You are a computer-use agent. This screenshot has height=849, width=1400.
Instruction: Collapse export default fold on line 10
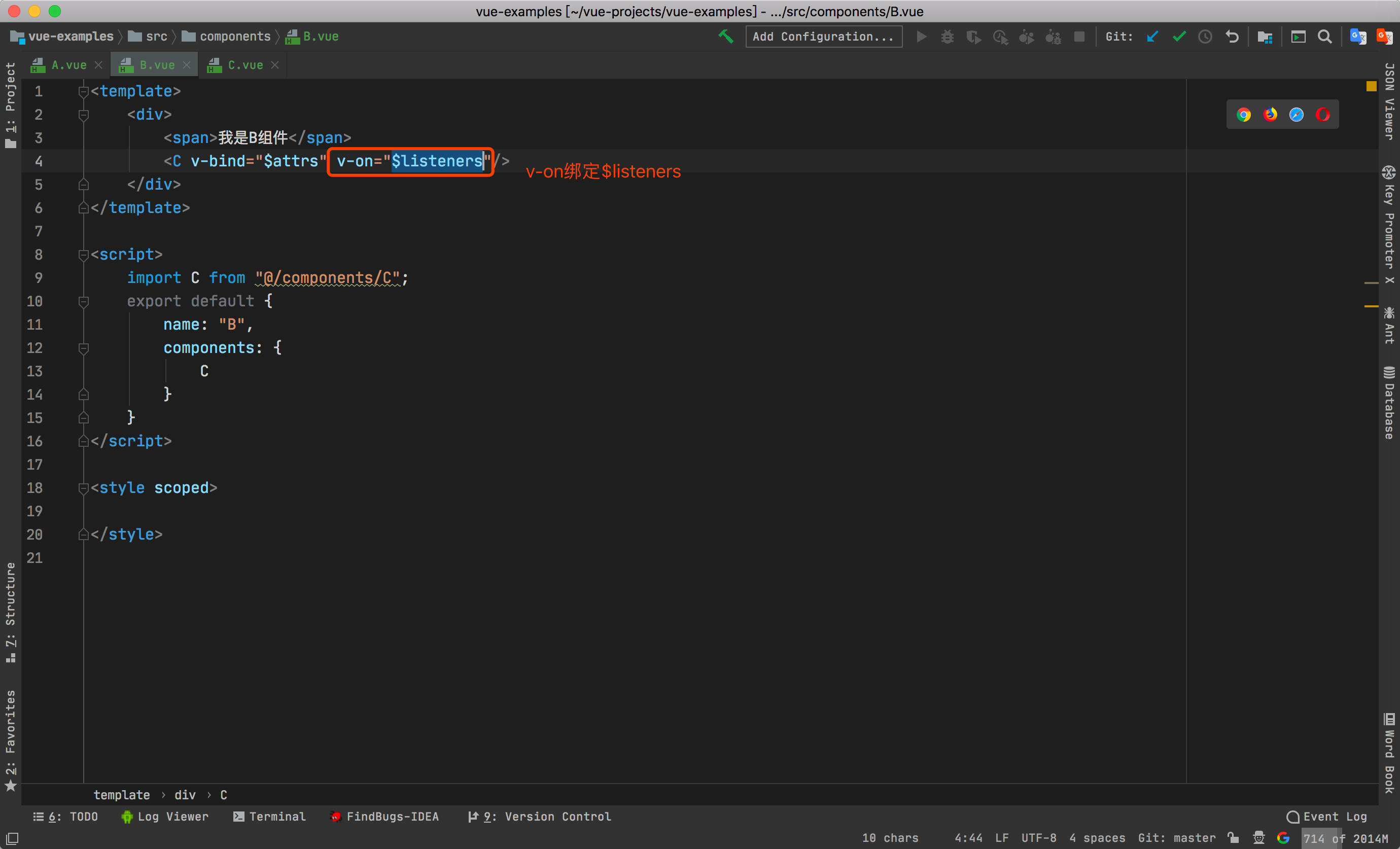[x=84, y=301]
